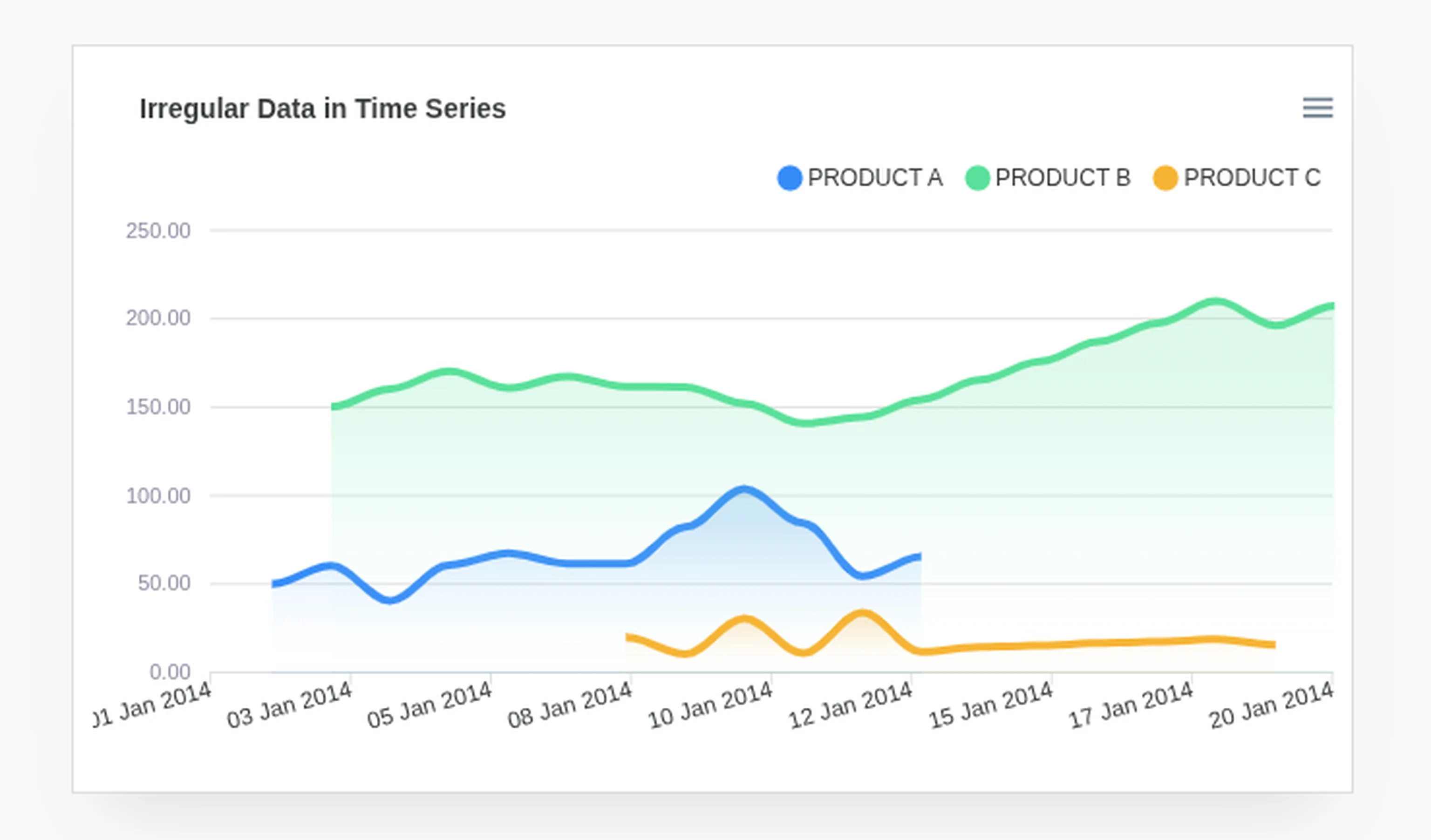Image resolution: width=1431 pixels, height=840 pixels.
Task: Select the '20 Jan 2014' x-axis label
Action: pyautogui.click(x=1271, y=705)
